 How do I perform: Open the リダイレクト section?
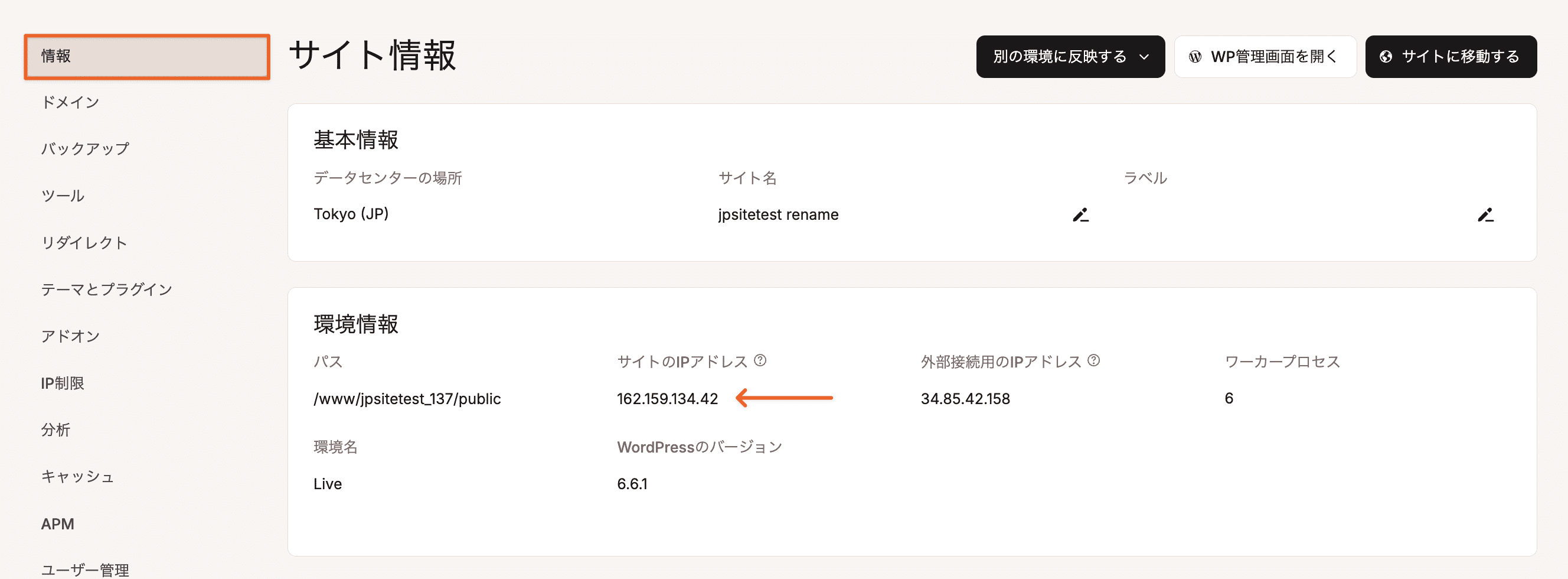coord(83,242)
